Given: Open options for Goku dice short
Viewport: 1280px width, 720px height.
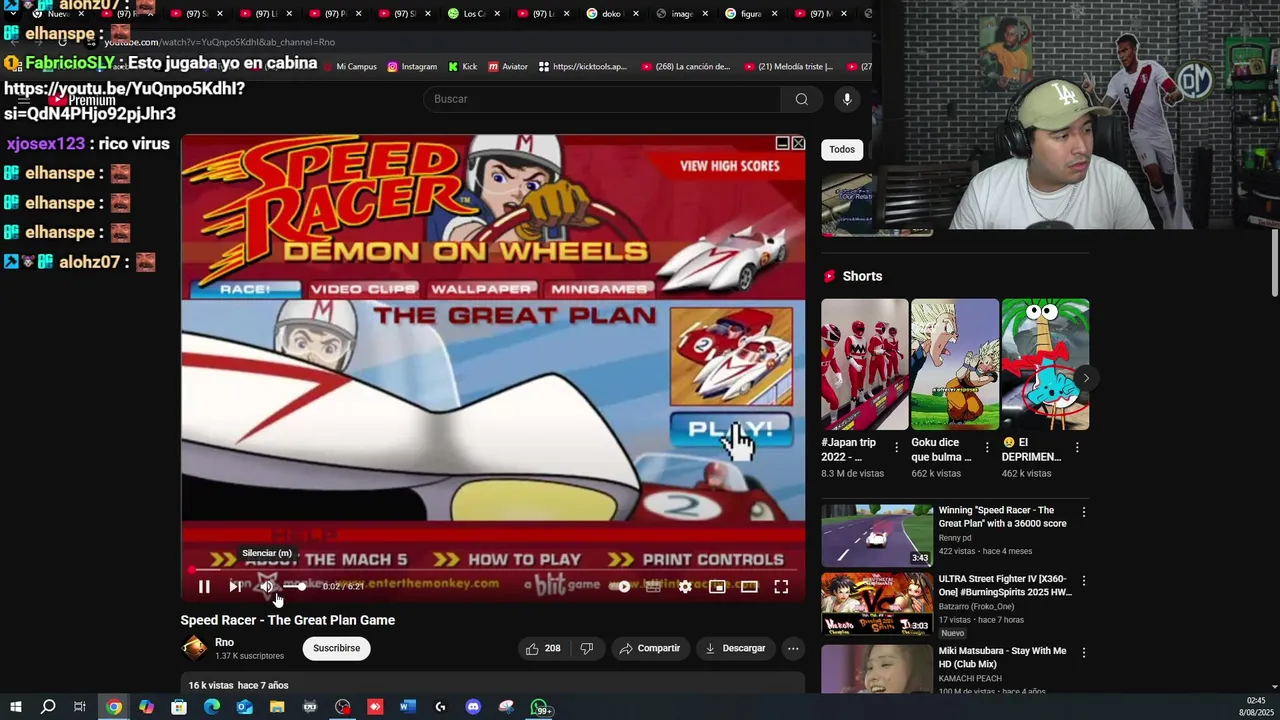Looking at the screenshot, I should coord(987,447).
